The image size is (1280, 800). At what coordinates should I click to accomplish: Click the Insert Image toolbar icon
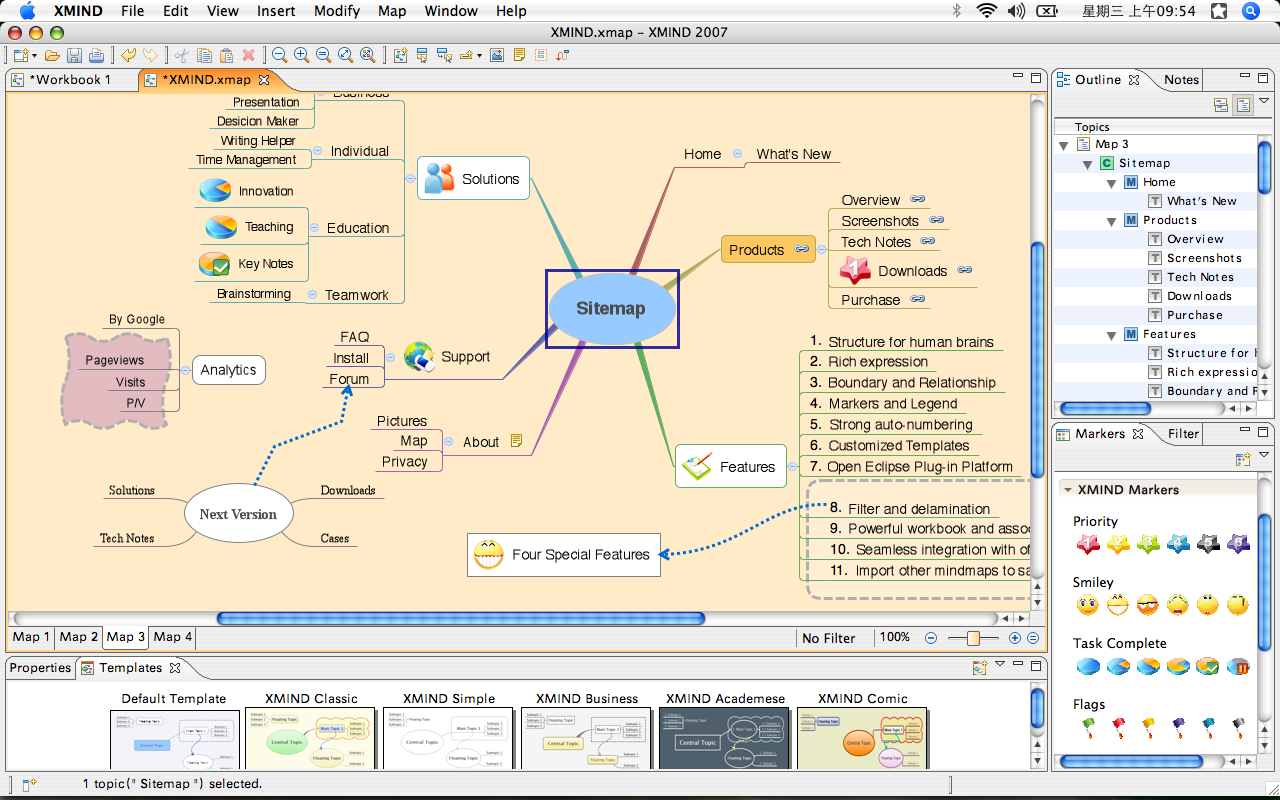coord(497,56)
